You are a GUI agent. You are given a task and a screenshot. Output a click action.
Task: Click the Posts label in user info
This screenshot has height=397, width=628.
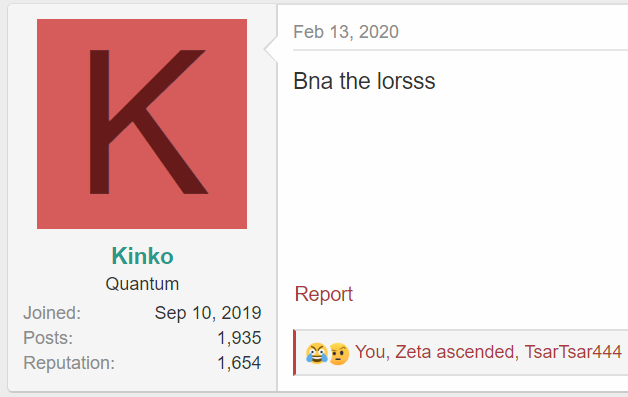point(48,338)
